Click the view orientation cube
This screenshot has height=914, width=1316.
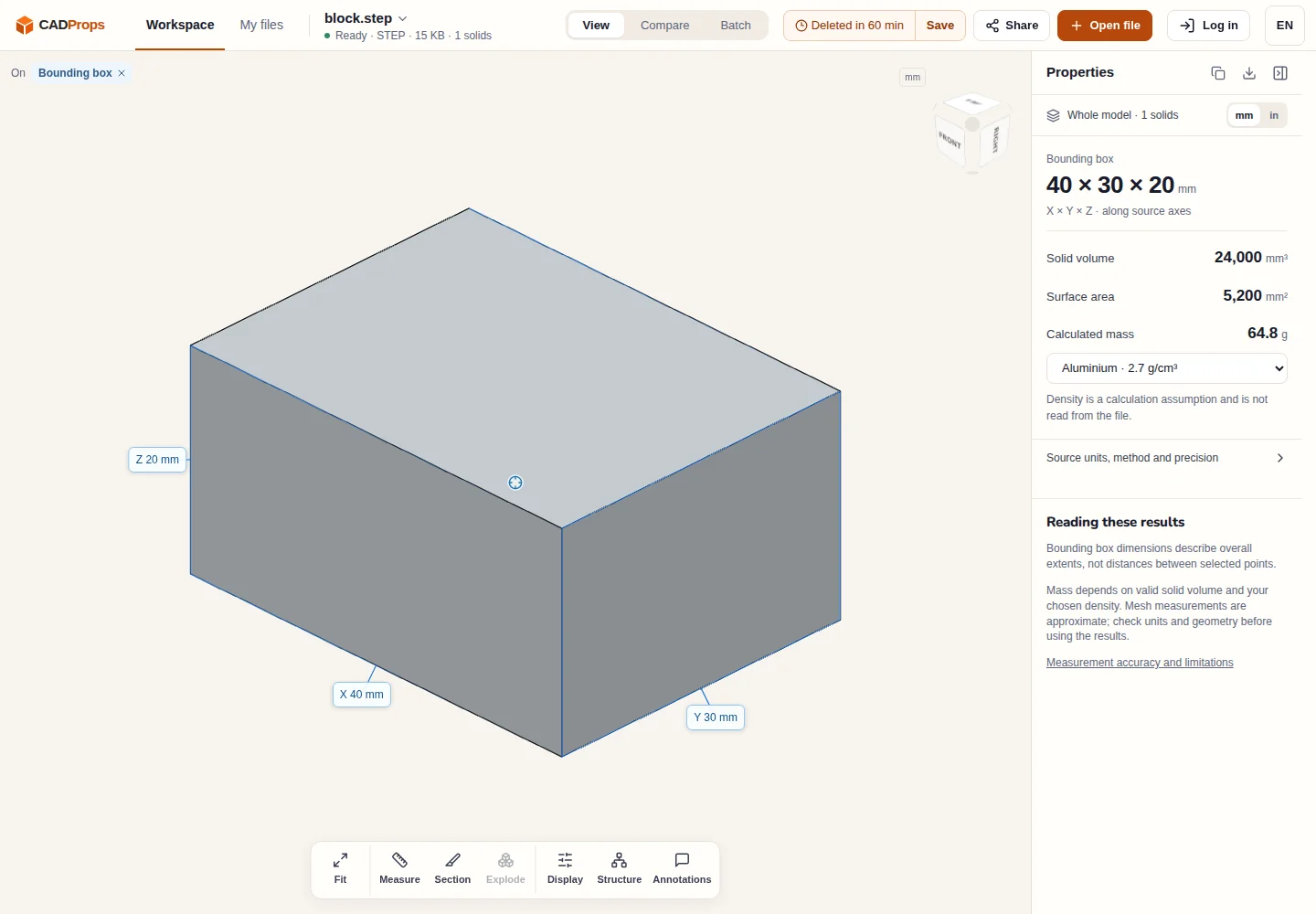point(972,133)
